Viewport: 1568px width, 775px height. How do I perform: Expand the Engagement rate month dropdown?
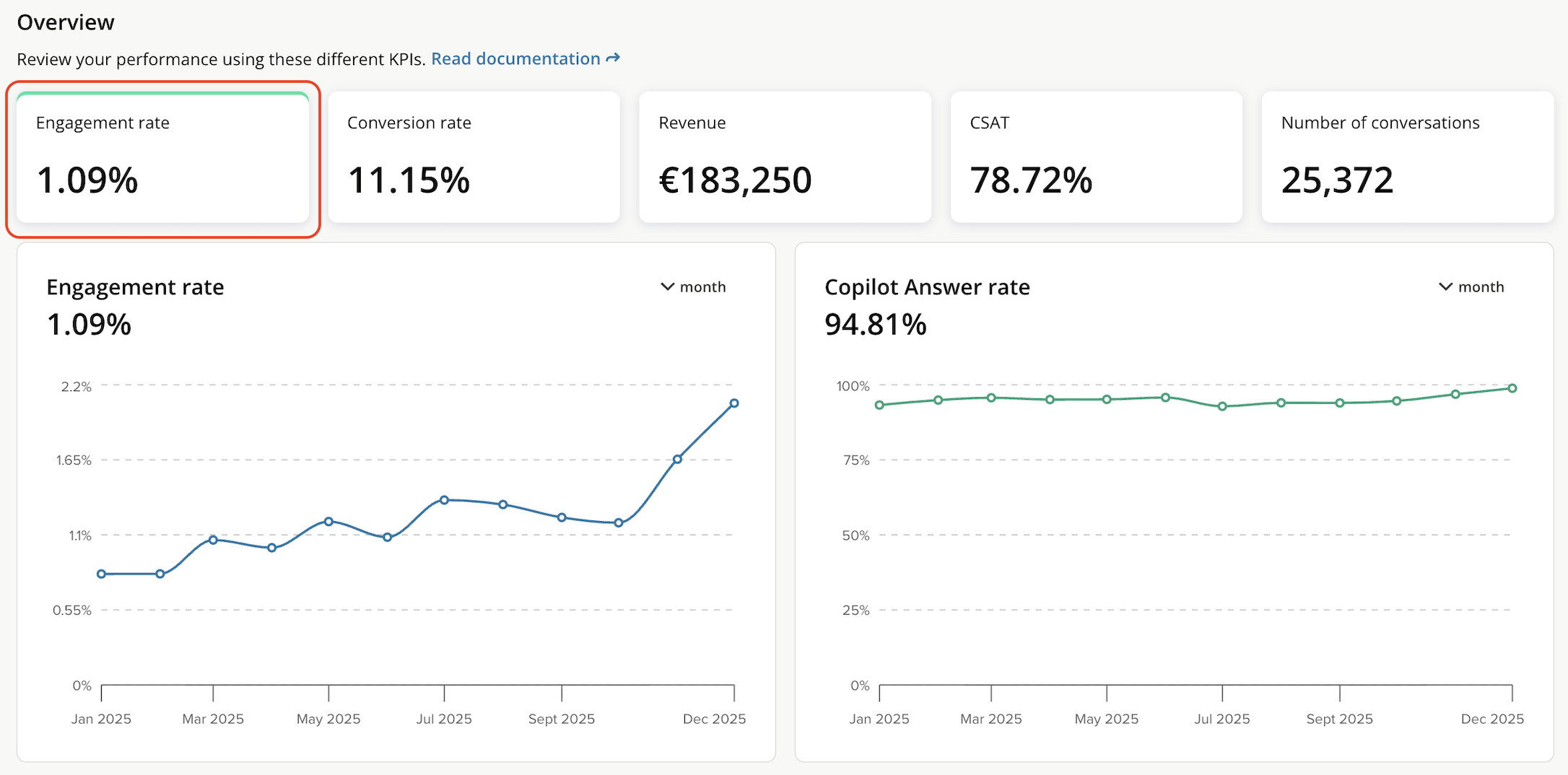[694, 287]
